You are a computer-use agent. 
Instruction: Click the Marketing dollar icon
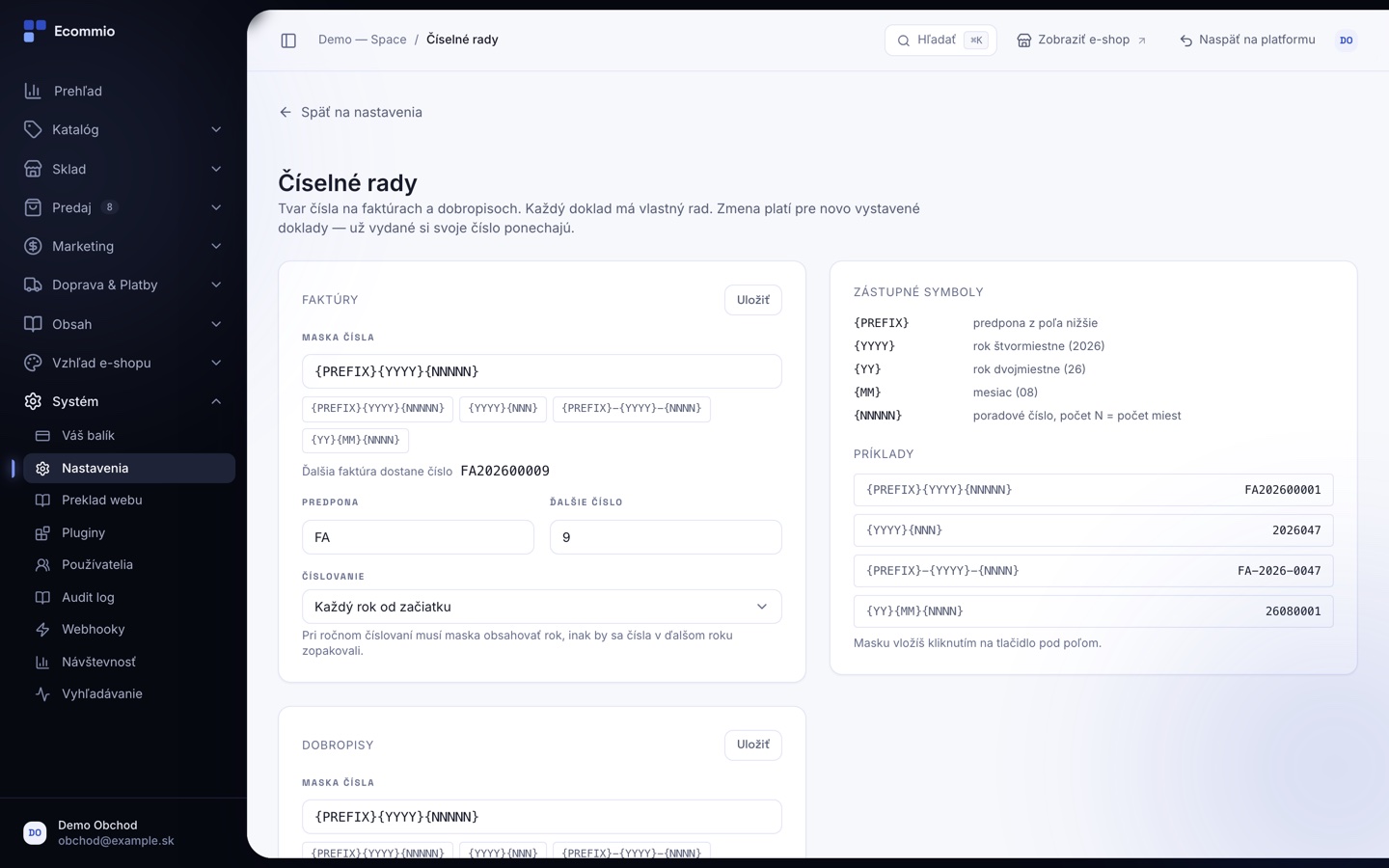tap(33, 246)
